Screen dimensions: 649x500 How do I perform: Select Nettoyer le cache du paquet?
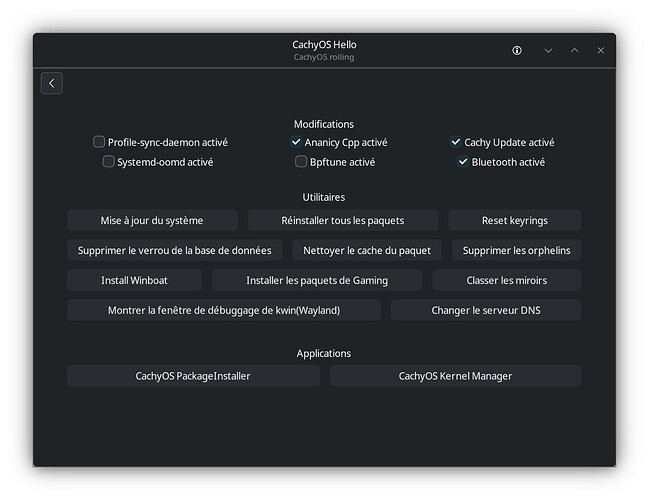pyautogui.click(x=367, y=250)
